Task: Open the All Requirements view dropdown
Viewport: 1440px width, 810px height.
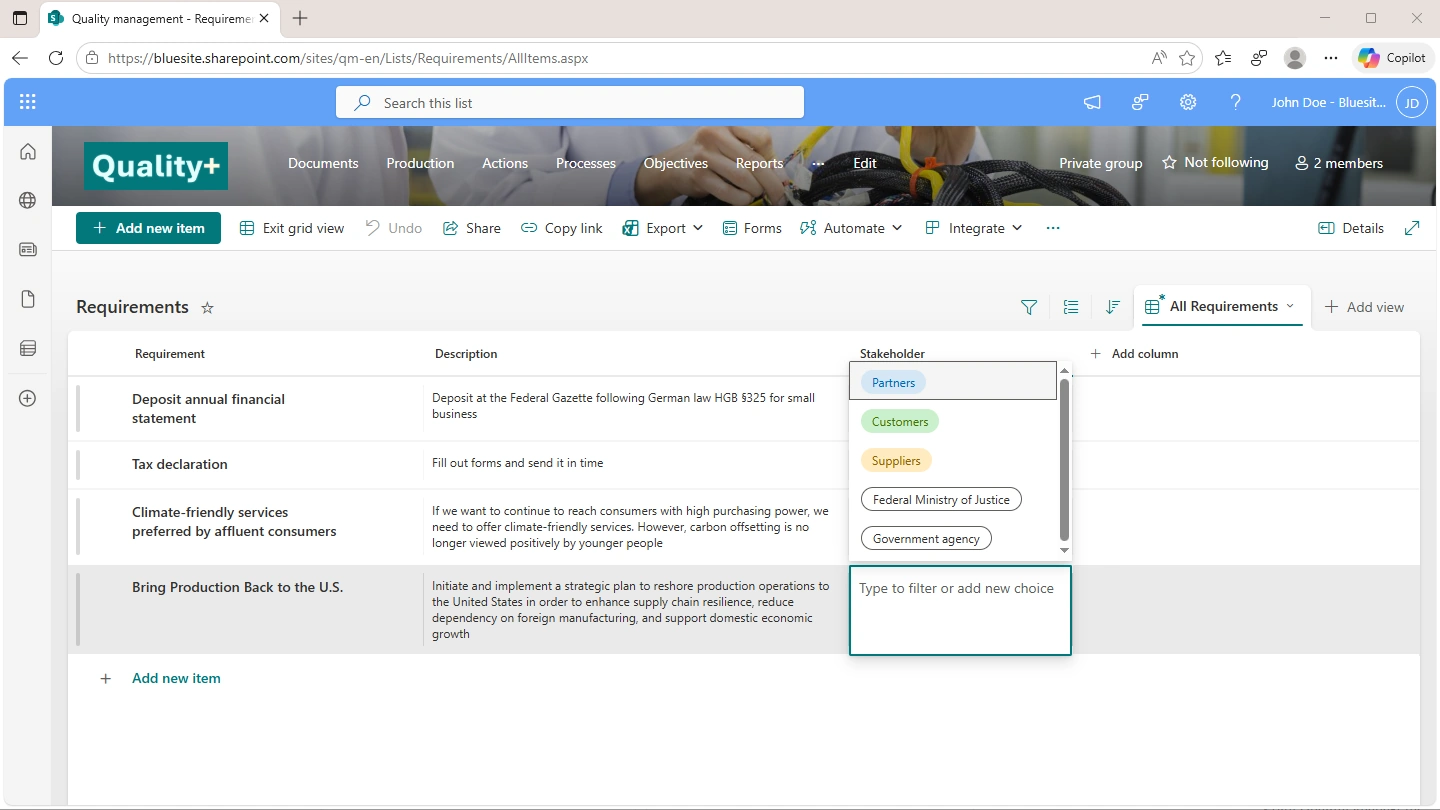Action: point(1221,307)
